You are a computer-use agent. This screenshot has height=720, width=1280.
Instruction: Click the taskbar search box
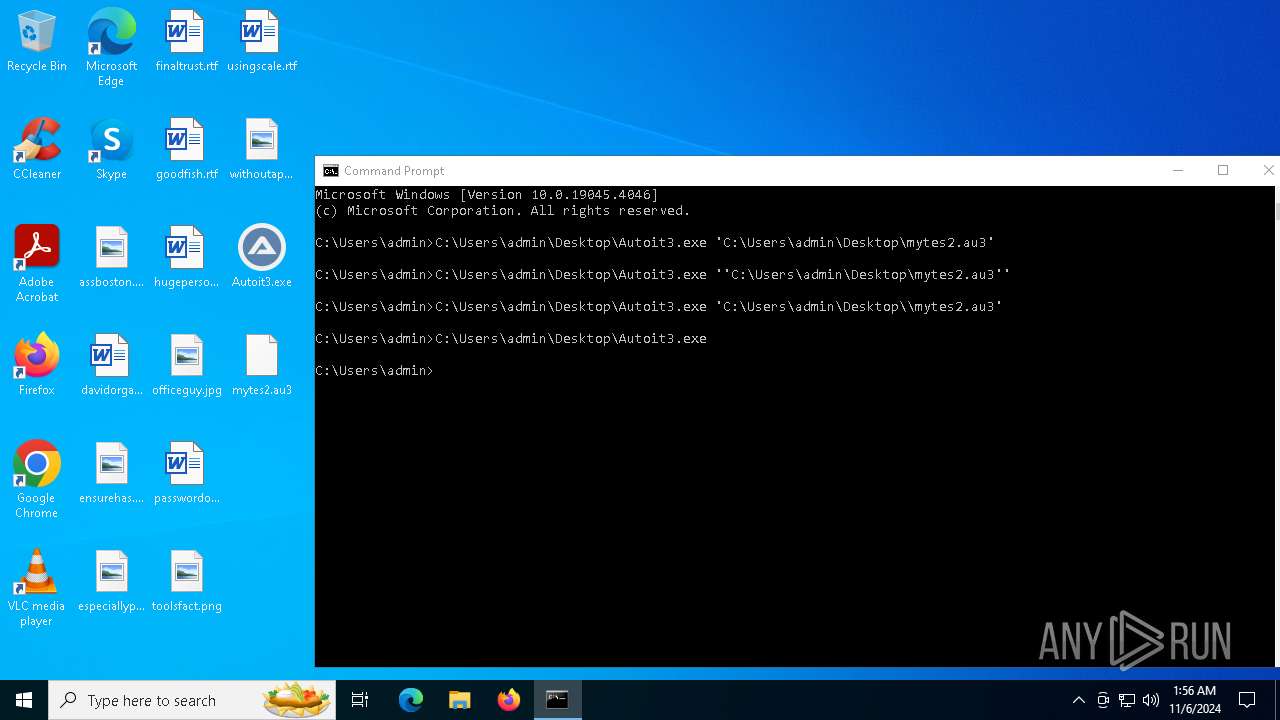point(192,700)
